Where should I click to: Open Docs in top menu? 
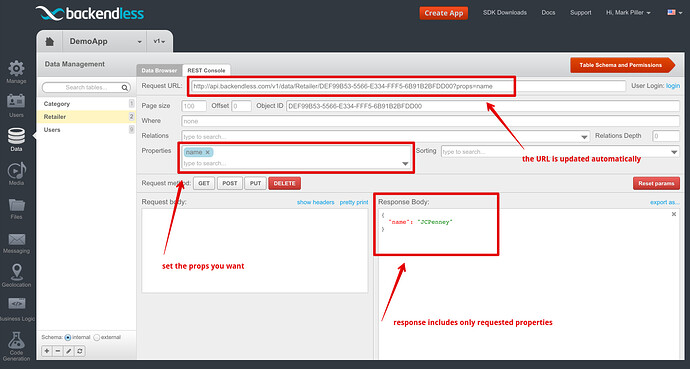click(548, 13)
